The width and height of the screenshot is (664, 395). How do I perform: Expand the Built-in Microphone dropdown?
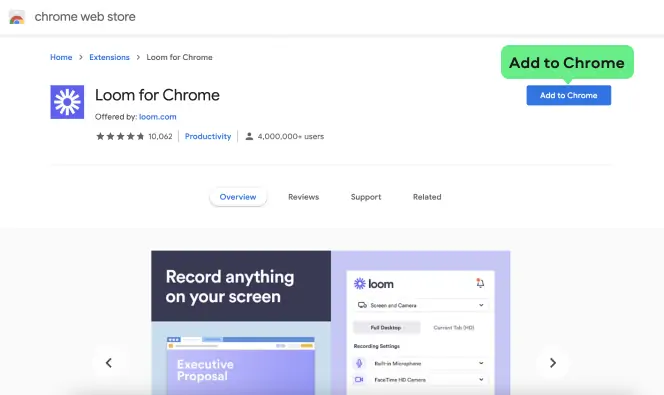[481, 363]
